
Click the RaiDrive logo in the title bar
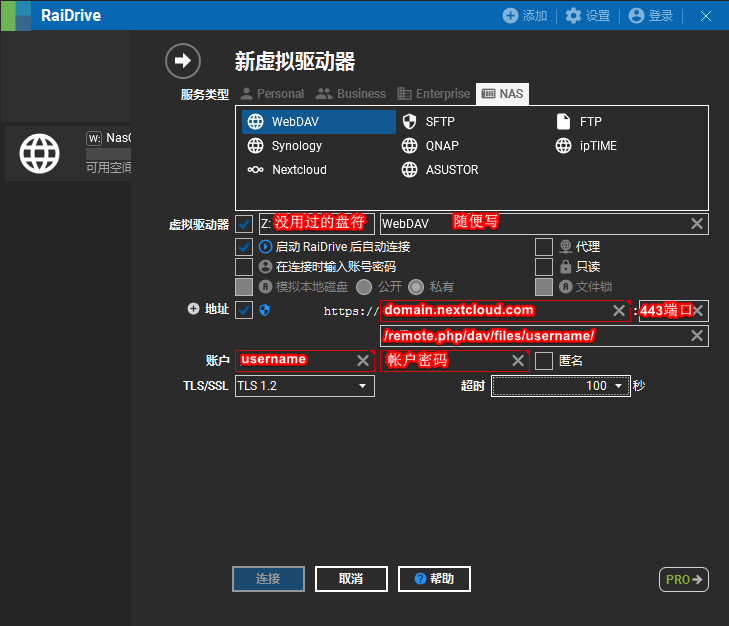16,15
